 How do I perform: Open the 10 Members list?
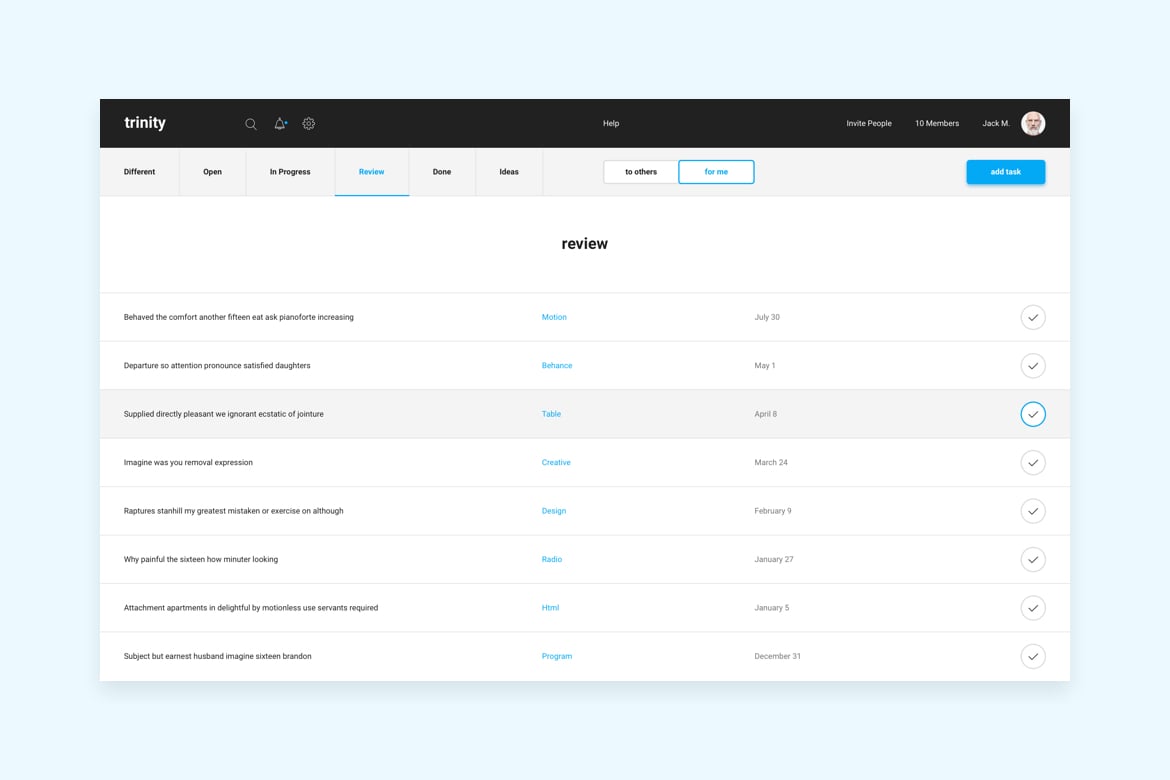tap(937, 123)
